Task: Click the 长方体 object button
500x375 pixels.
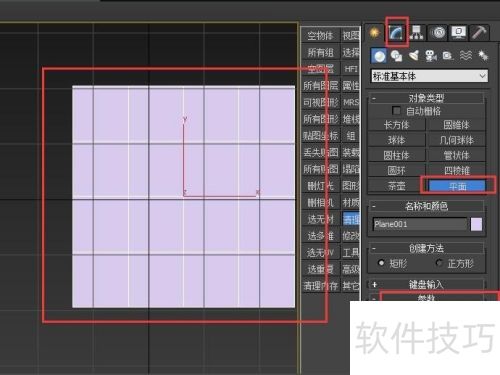Action: [x=396, y=125]
